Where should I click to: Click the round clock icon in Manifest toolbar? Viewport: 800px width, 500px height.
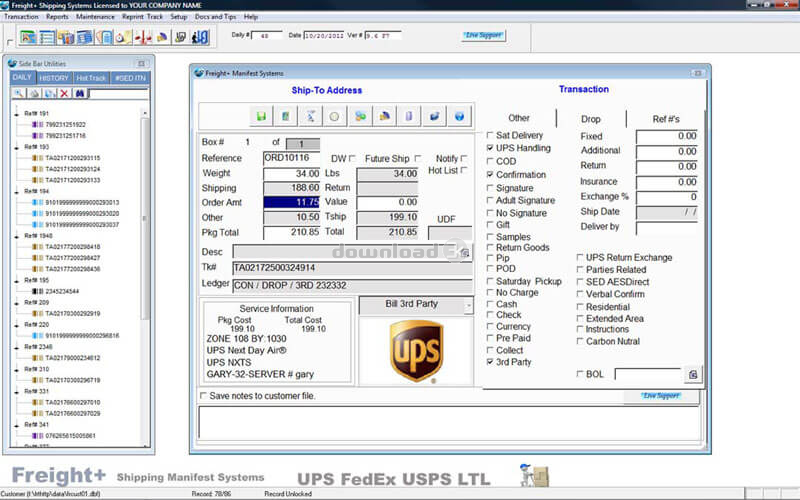(334, 116)
